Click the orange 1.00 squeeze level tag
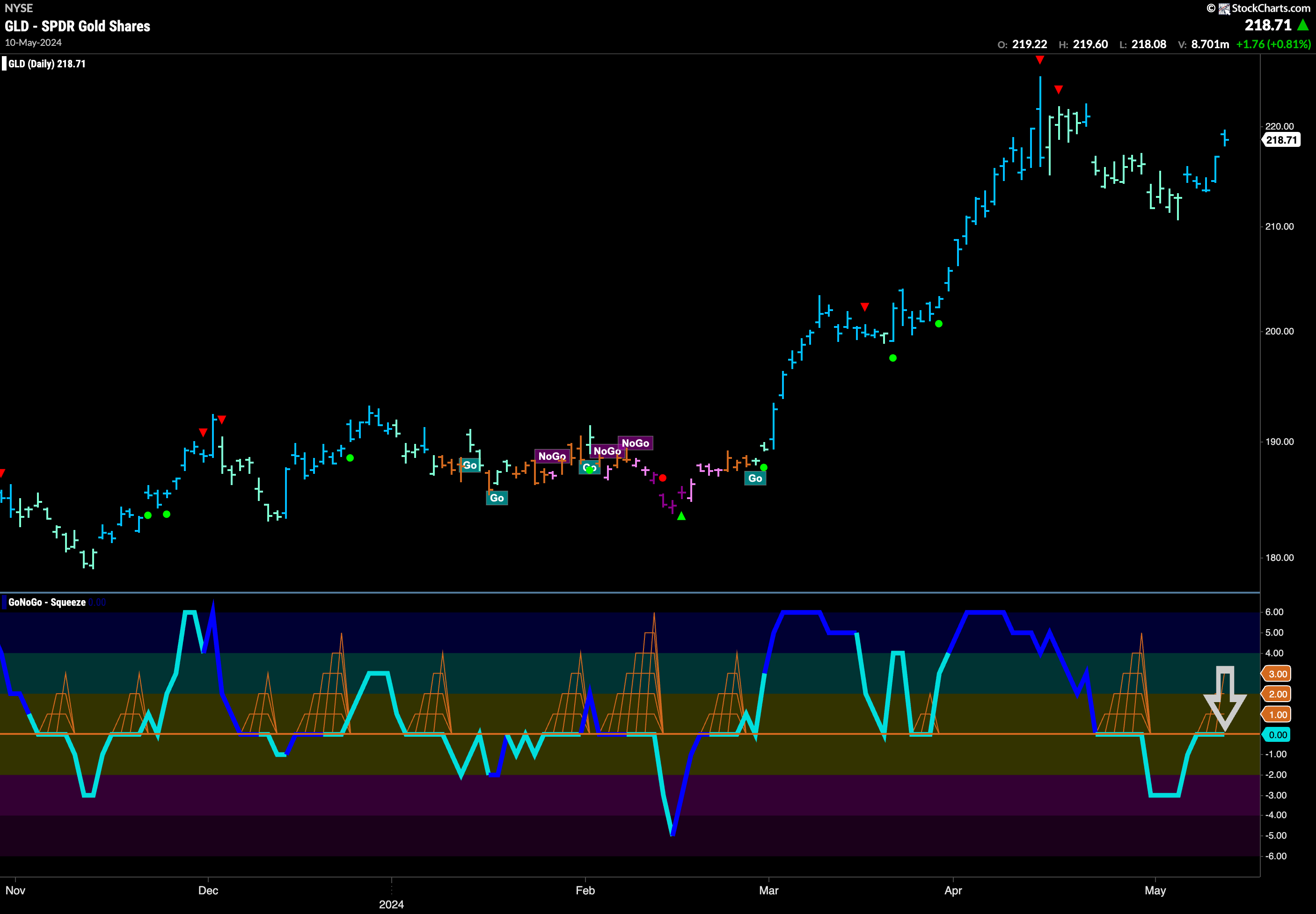The width and height of the screenshot is (1316, 914). [x=1277, y=714]
